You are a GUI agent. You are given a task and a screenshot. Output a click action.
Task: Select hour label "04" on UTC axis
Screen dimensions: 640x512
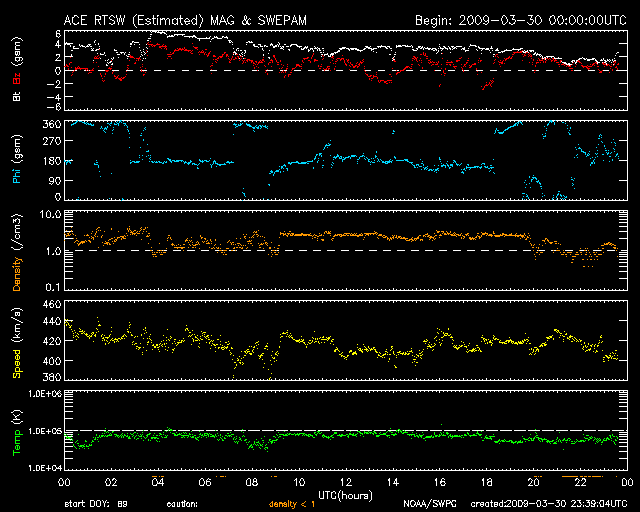158,482
